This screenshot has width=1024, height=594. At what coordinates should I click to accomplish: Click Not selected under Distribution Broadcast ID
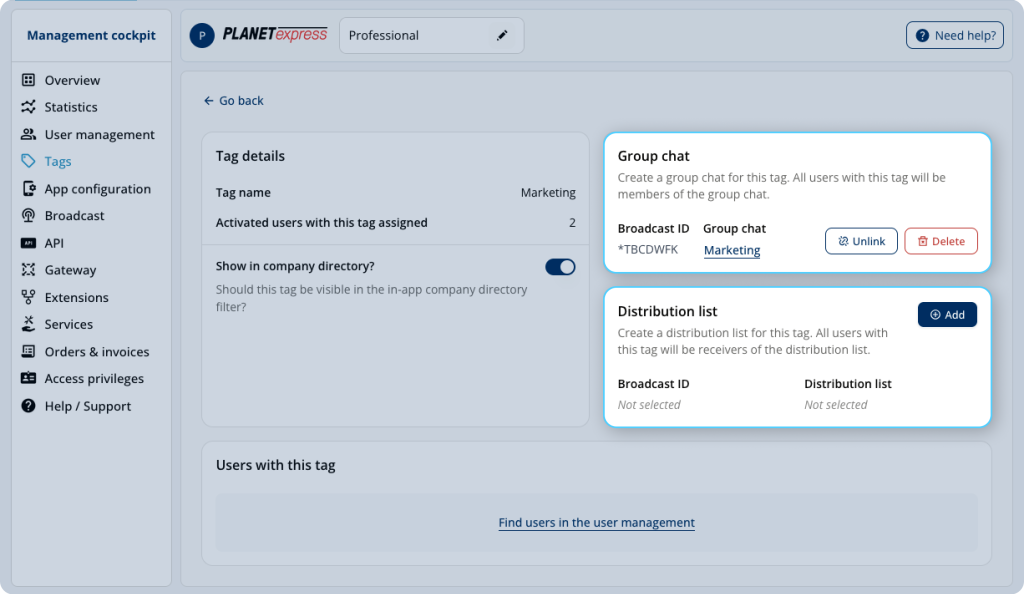point(649,405)
